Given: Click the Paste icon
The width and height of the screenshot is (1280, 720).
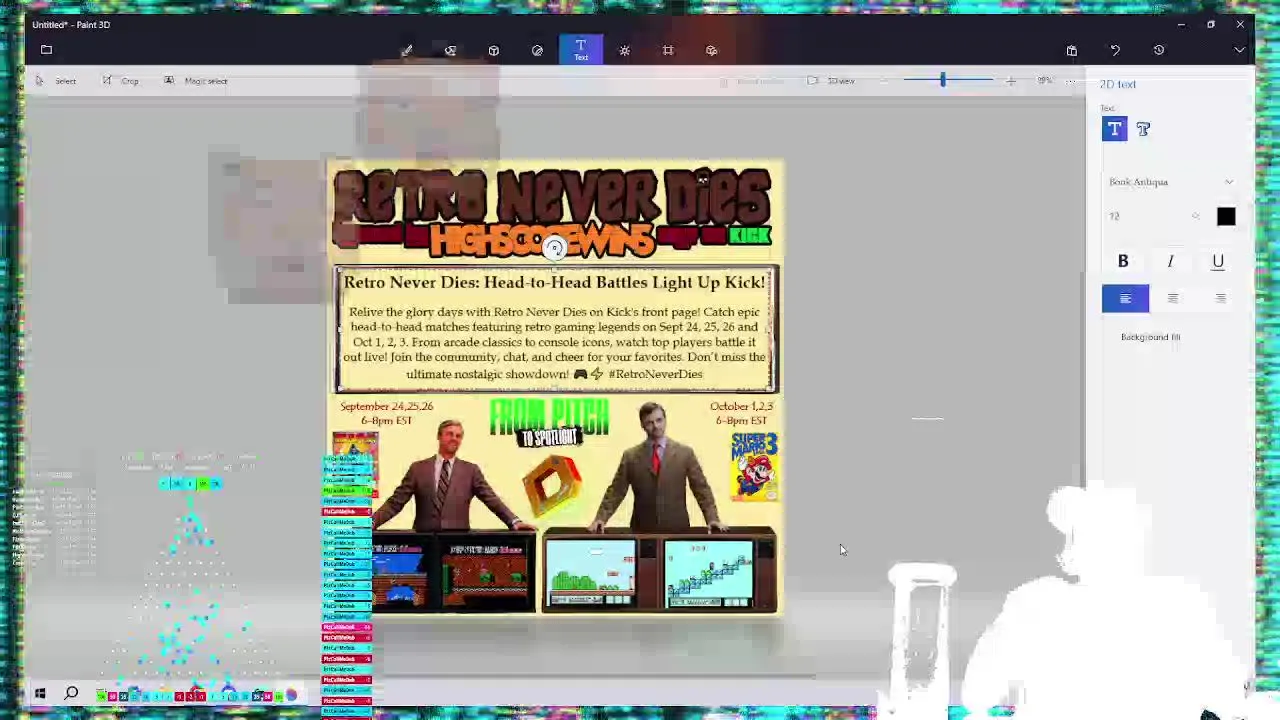Looking at the screenshot, I should point(1072,50).
